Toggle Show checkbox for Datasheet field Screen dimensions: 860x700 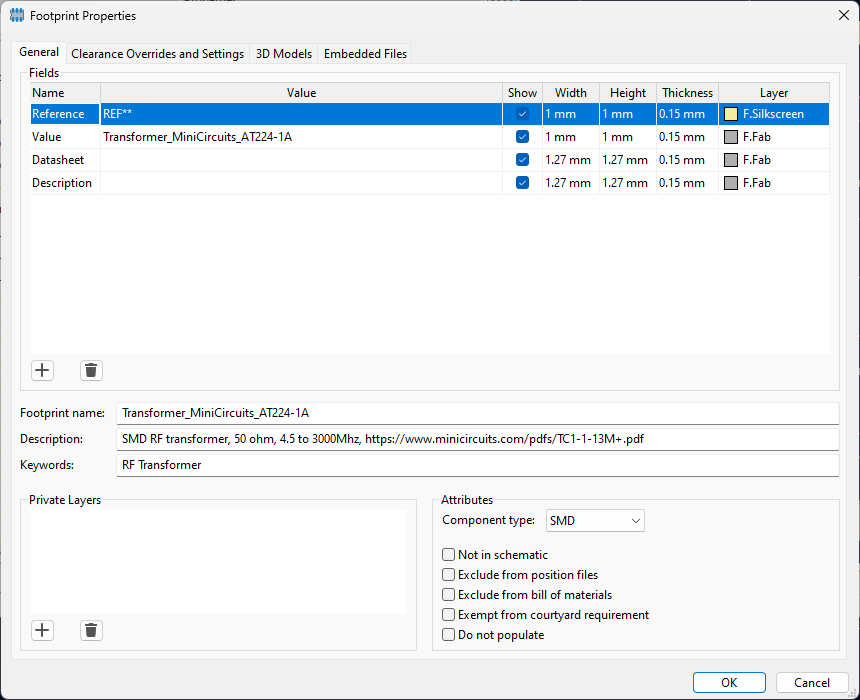coord(522,160)
